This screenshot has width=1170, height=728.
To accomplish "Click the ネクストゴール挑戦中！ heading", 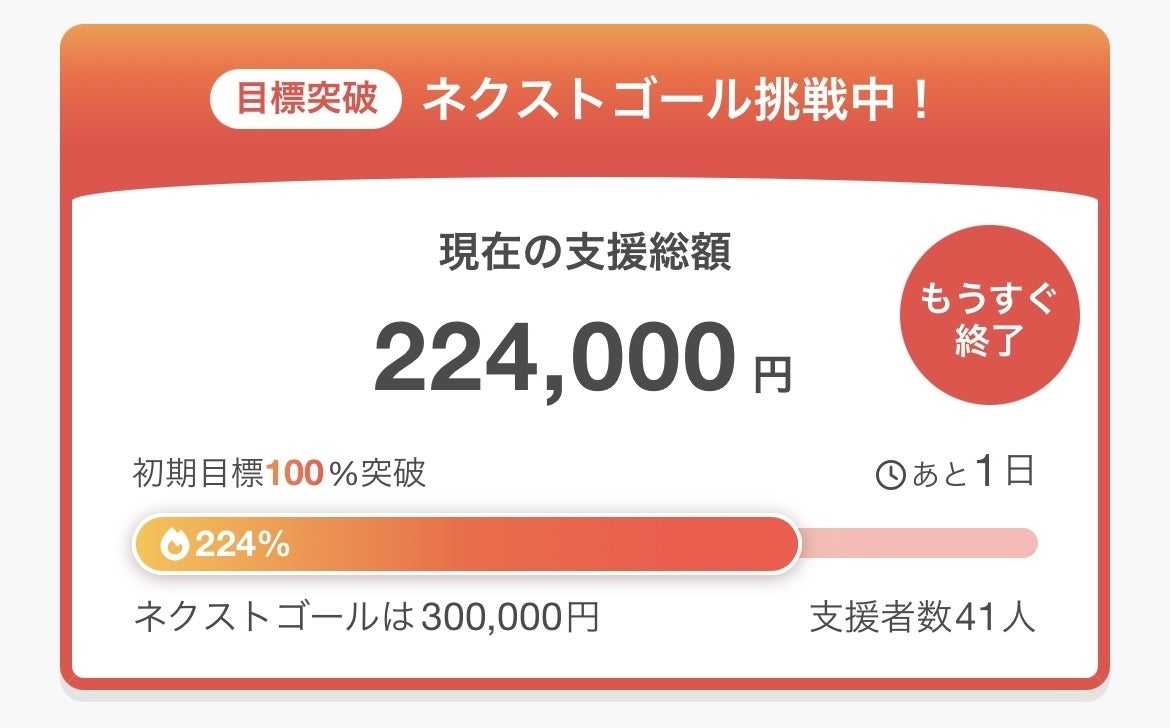I will [677, 101].
